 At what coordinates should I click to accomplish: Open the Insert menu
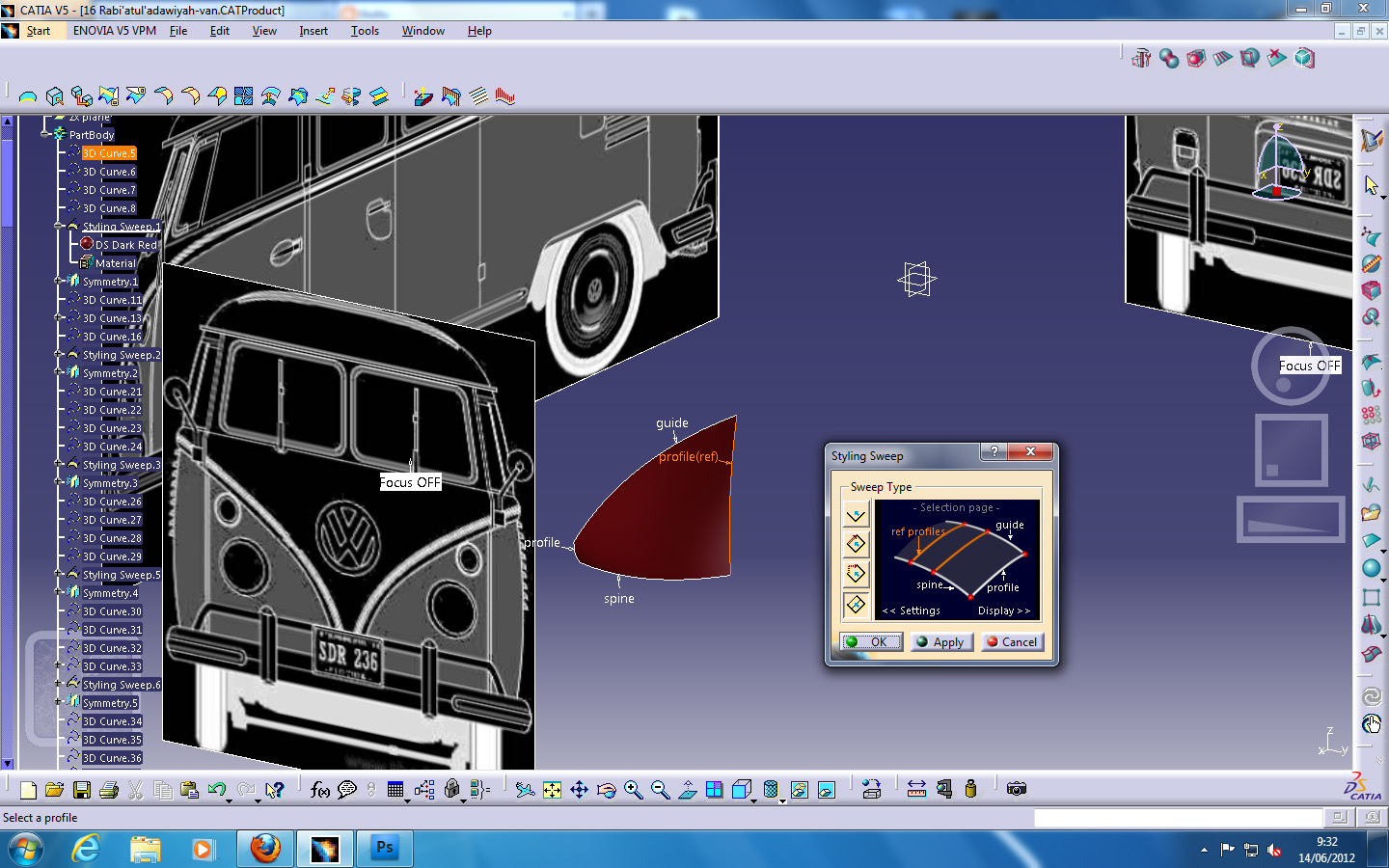[313, 30]
